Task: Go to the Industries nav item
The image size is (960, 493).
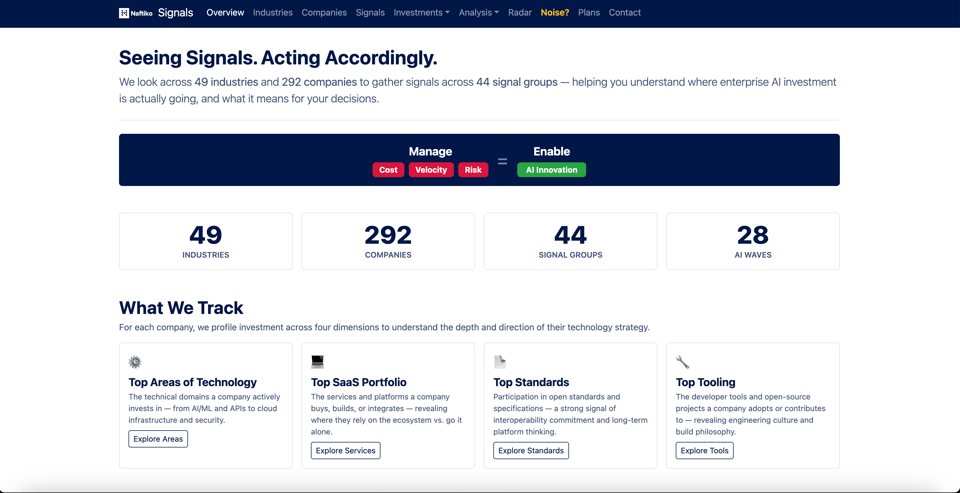Action: 273,13
